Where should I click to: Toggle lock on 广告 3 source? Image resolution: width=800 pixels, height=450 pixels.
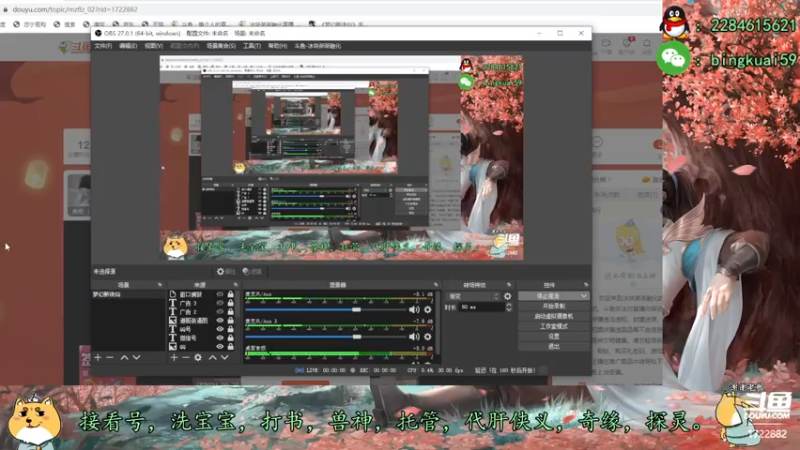231,303
